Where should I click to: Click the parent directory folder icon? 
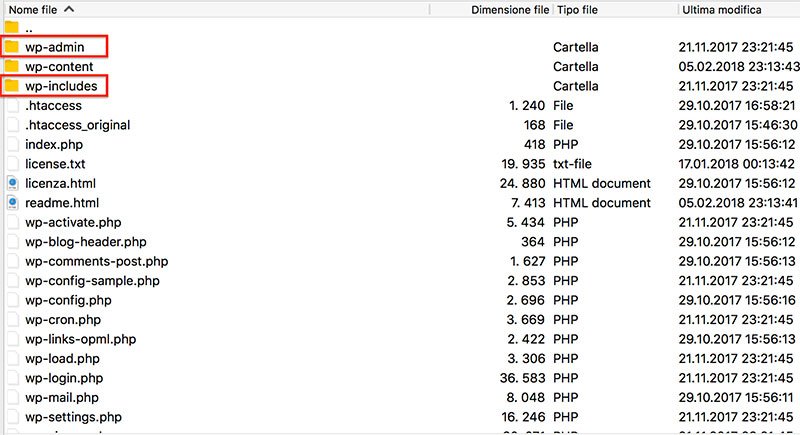12,27
